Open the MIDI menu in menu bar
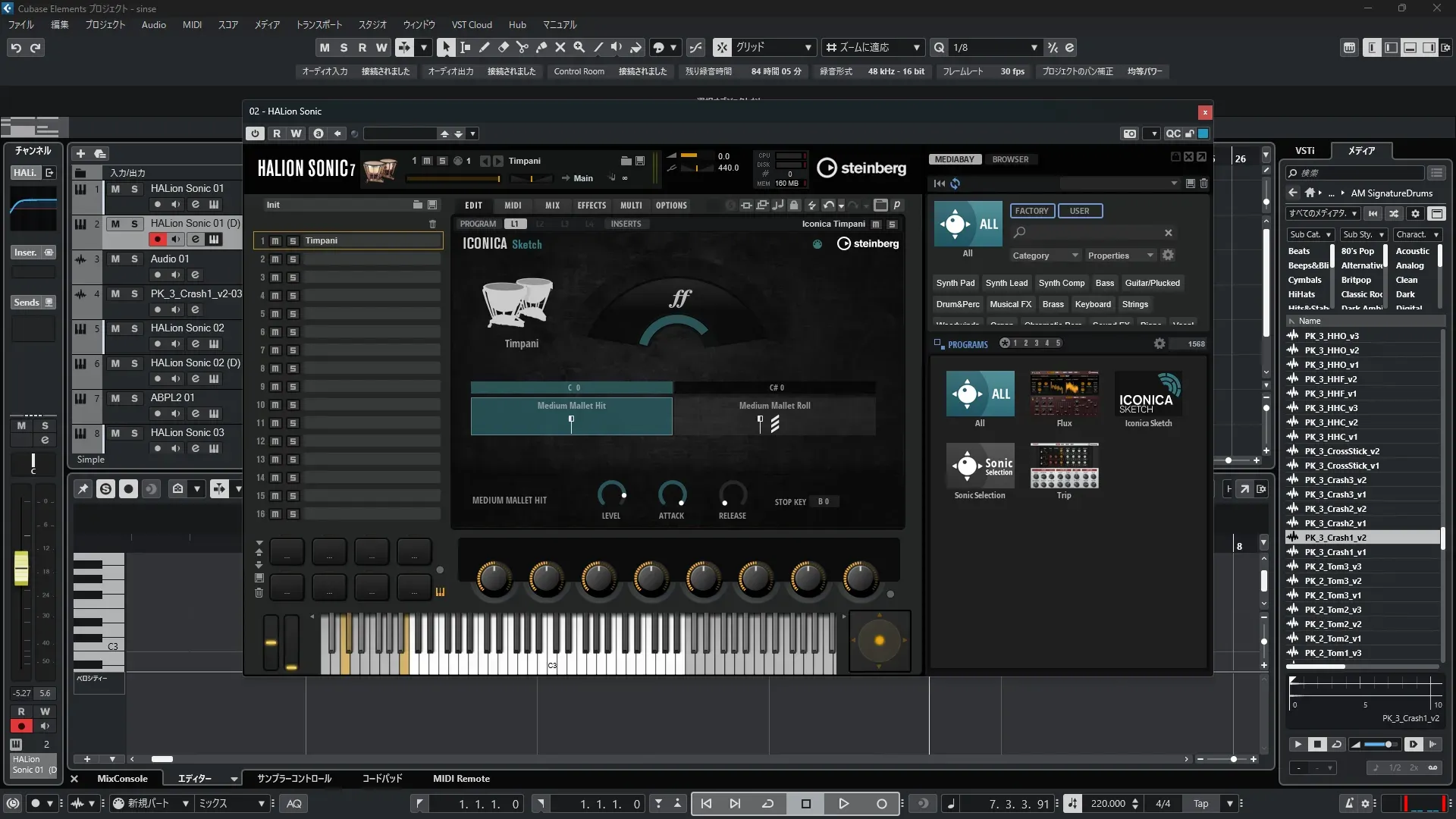Screen dimensions: 1456x819 (192, 25)
